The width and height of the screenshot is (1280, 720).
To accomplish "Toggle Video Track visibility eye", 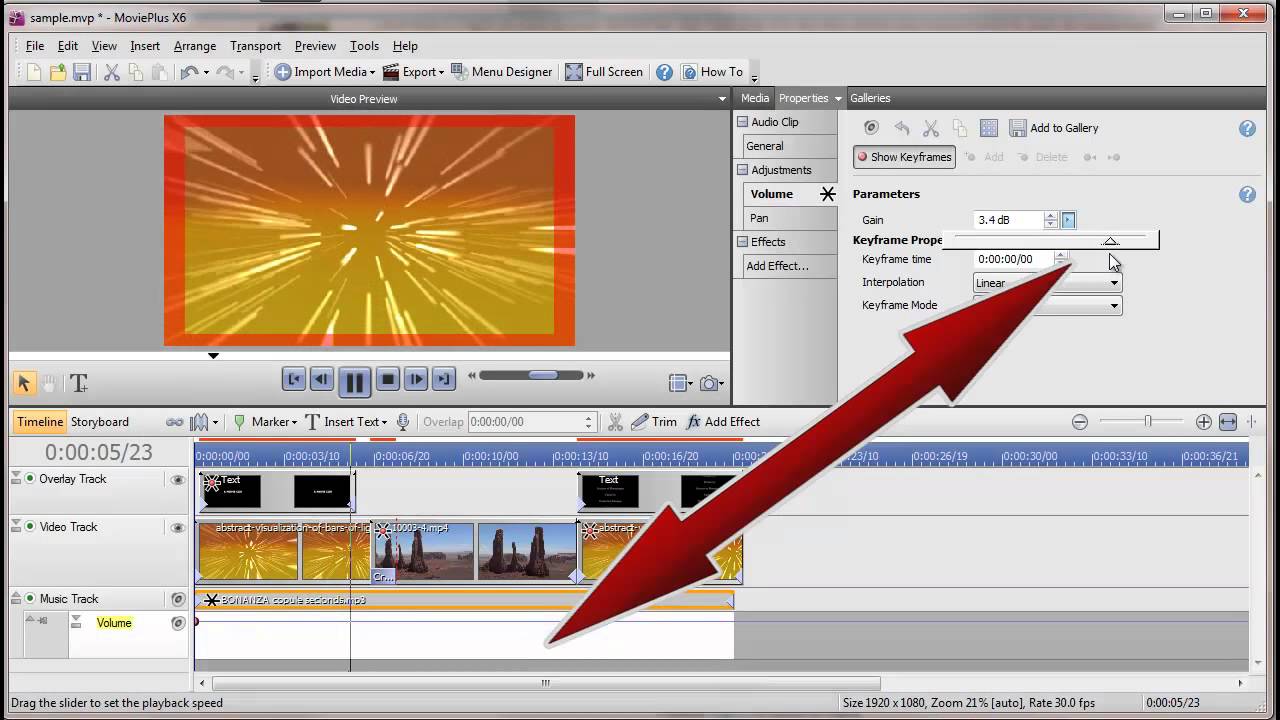I will coord(178,528).
